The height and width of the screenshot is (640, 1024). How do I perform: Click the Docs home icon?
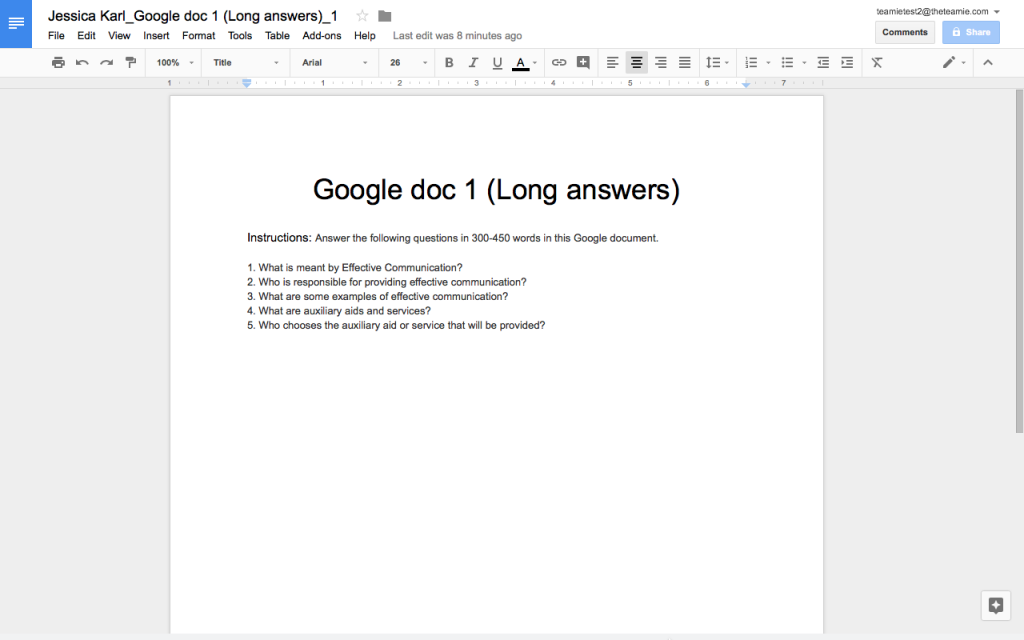point(16,24)
